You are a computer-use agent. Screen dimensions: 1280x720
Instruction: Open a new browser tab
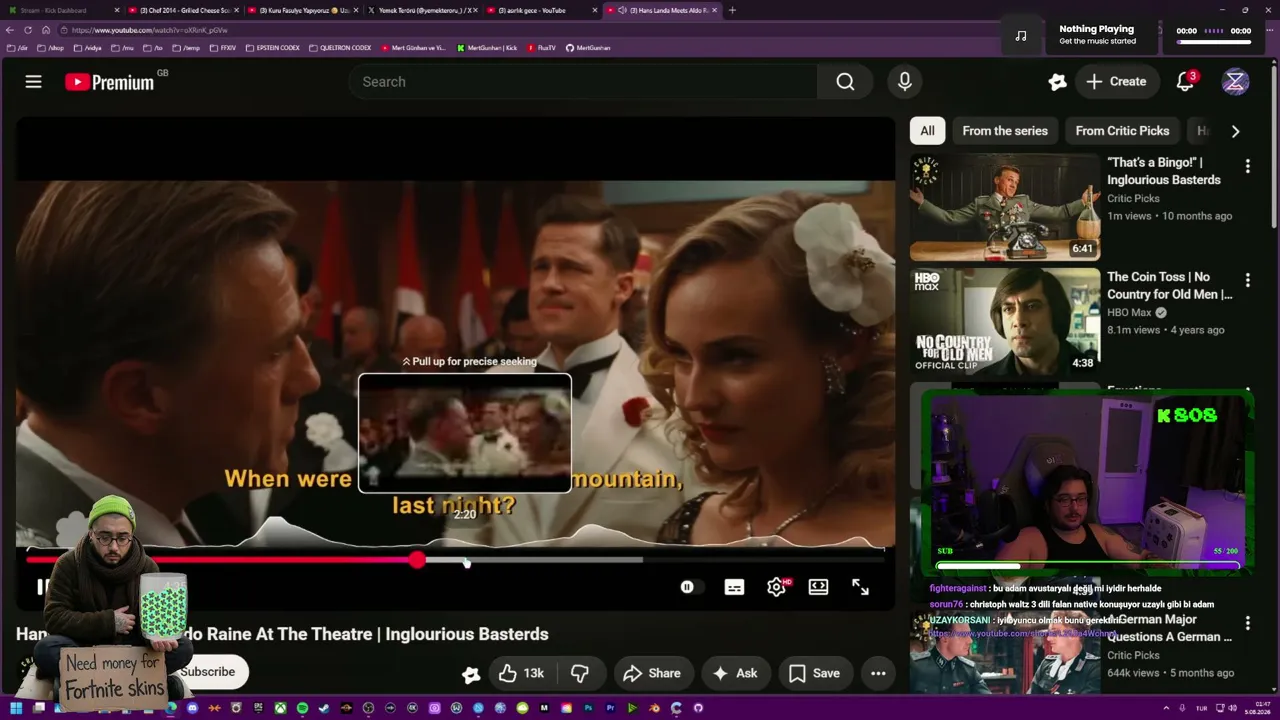tap(732, 10)
